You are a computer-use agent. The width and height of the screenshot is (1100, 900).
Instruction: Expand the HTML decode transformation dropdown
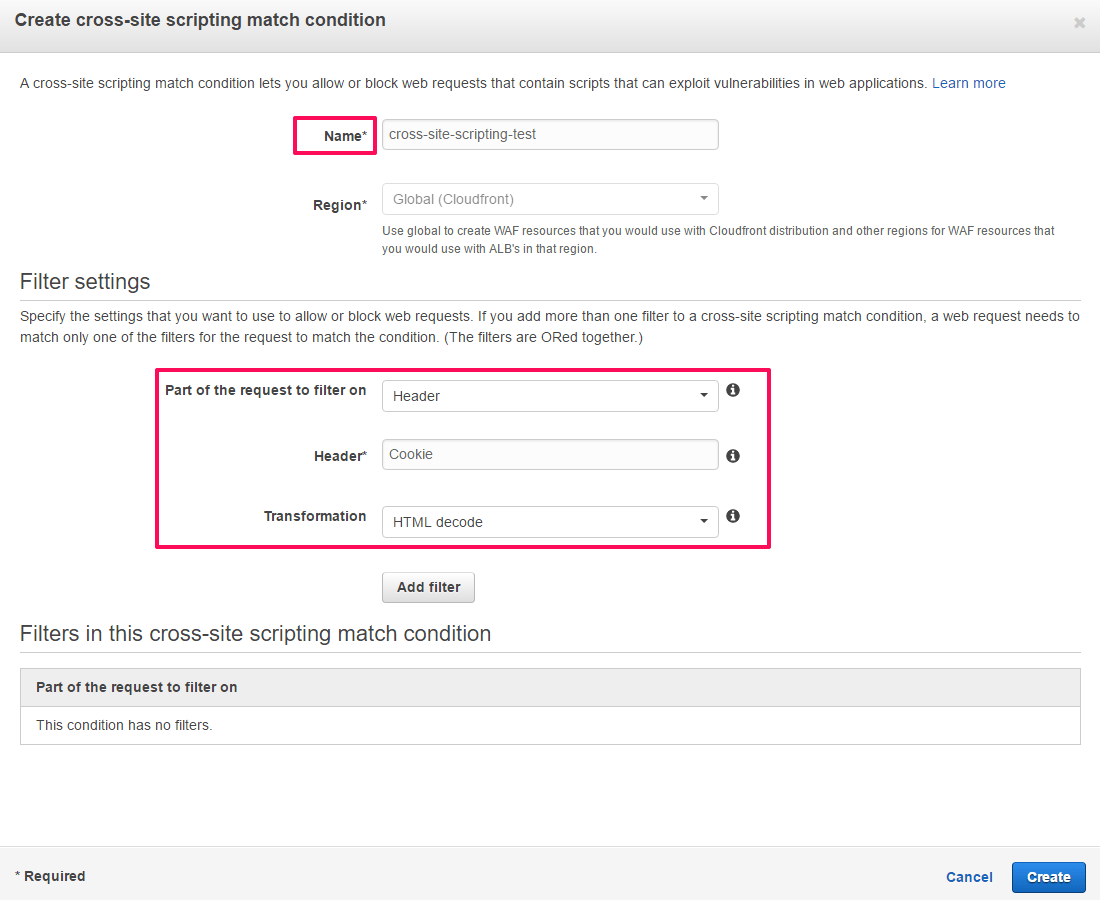coord(550,522)
